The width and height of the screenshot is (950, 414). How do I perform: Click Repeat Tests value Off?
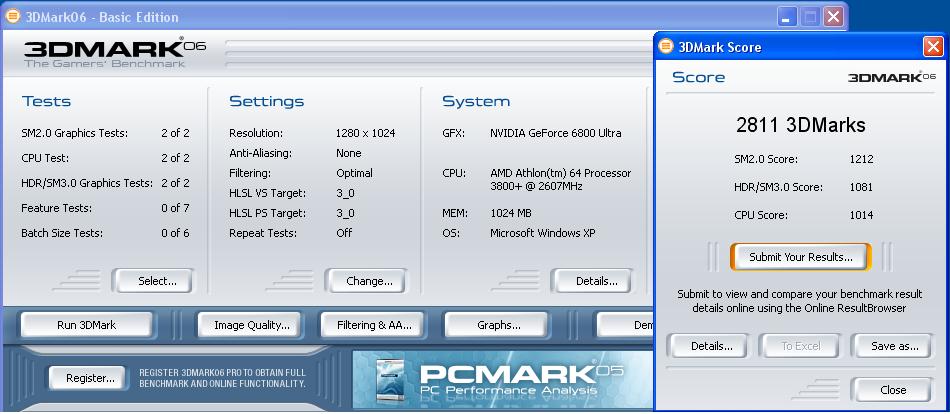click(x=344, y=233)
